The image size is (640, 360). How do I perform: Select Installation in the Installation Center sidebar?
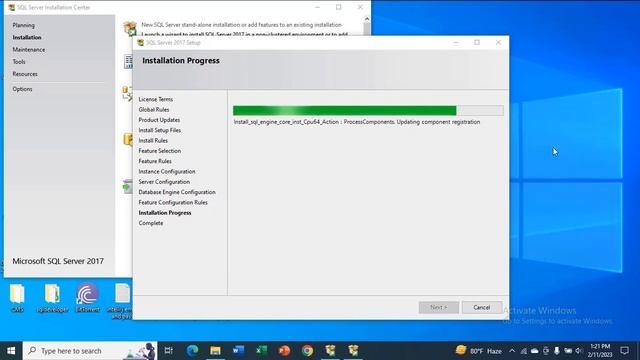[27, 38]
